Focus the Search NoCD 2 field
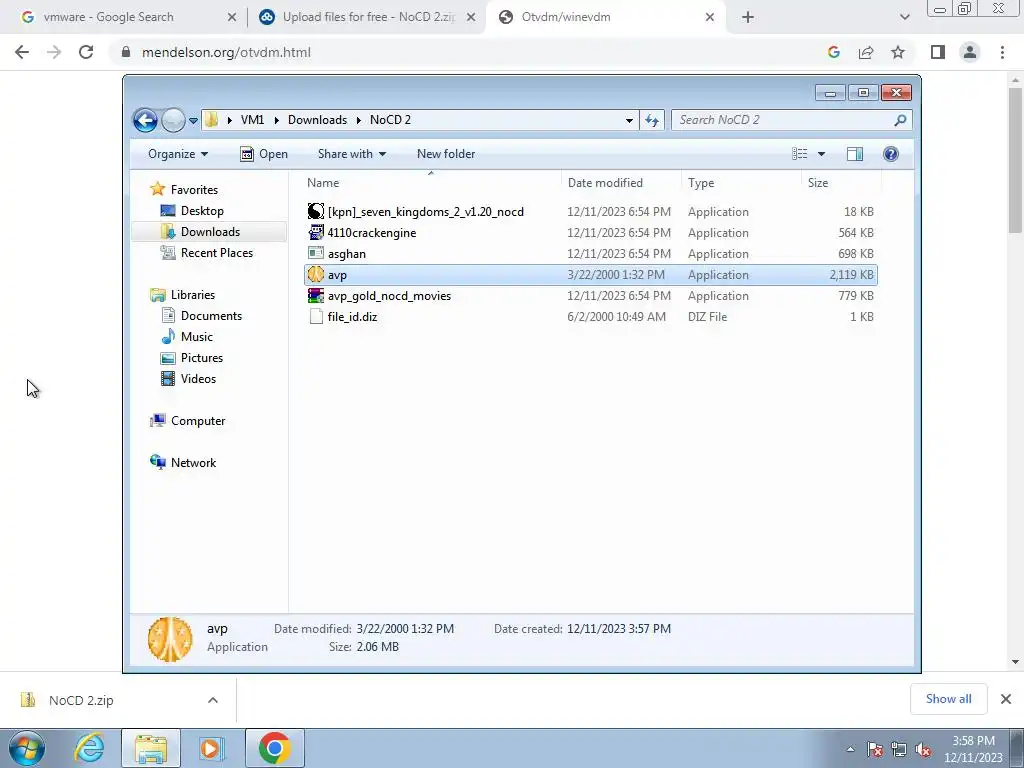Image resolution: width=1024 pixels, height=768 pixels. pyautogui.click(x=784, y=120)
